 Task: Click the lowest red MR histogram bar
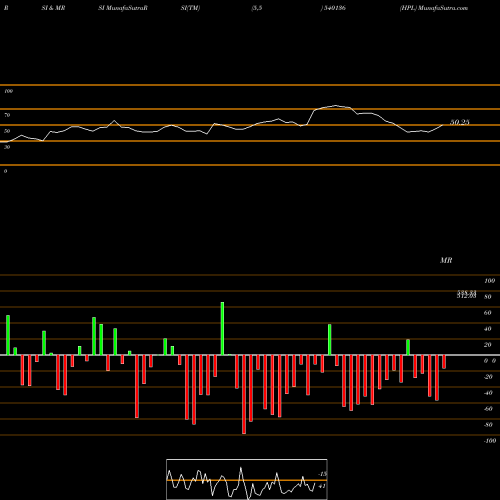[x=244, y=394]
